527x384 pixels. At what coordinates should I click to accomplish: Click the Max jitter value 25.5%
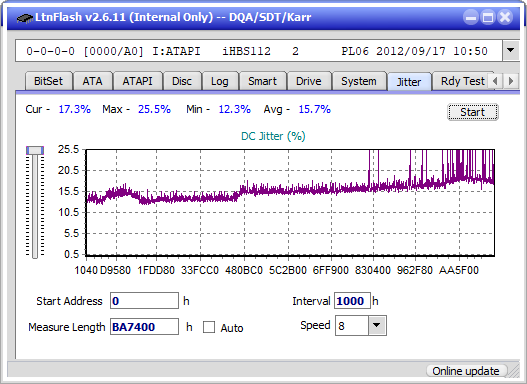[154, 109]
